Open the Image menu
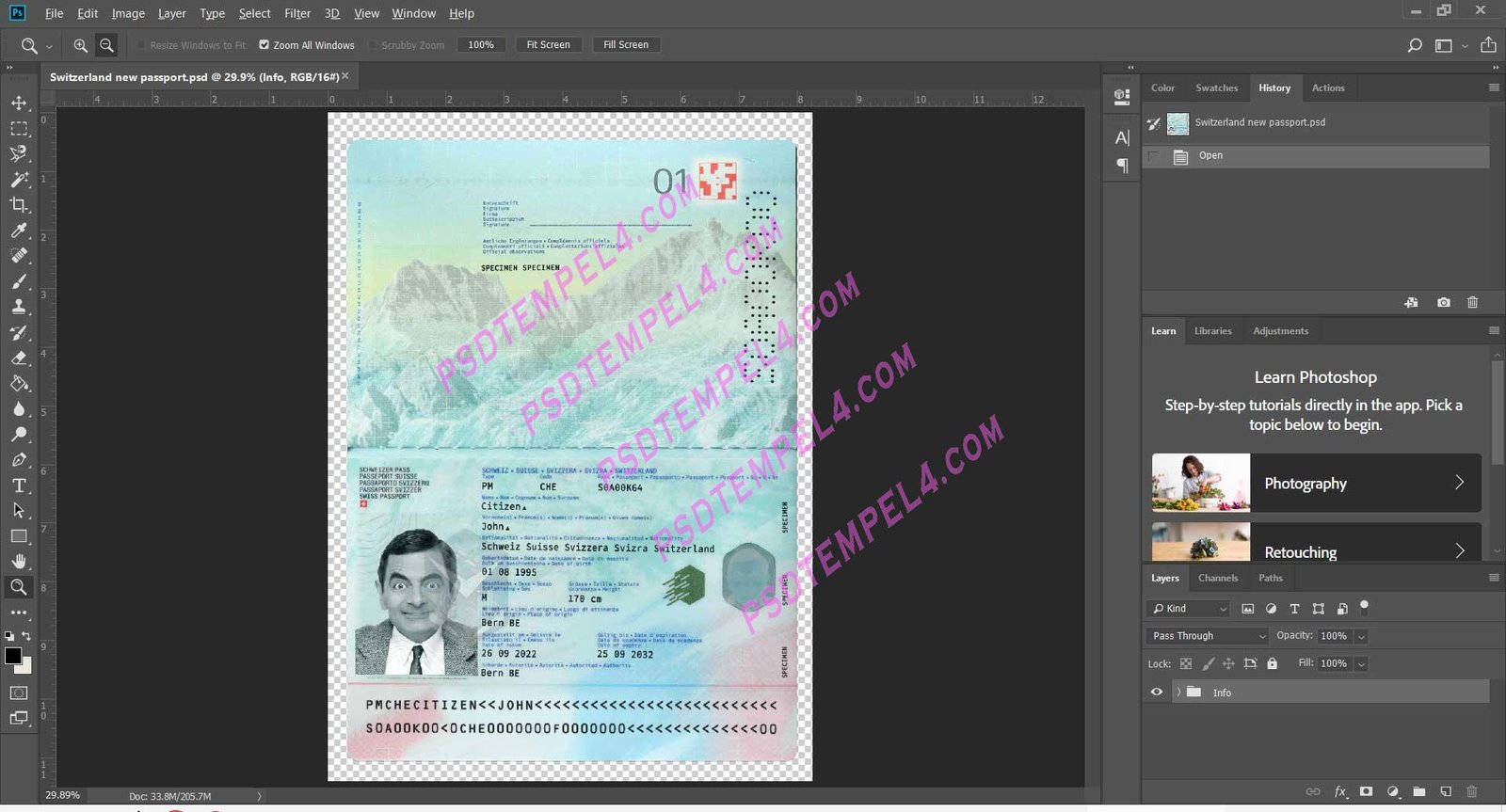The image size is (1506, 812). point(128,13)
